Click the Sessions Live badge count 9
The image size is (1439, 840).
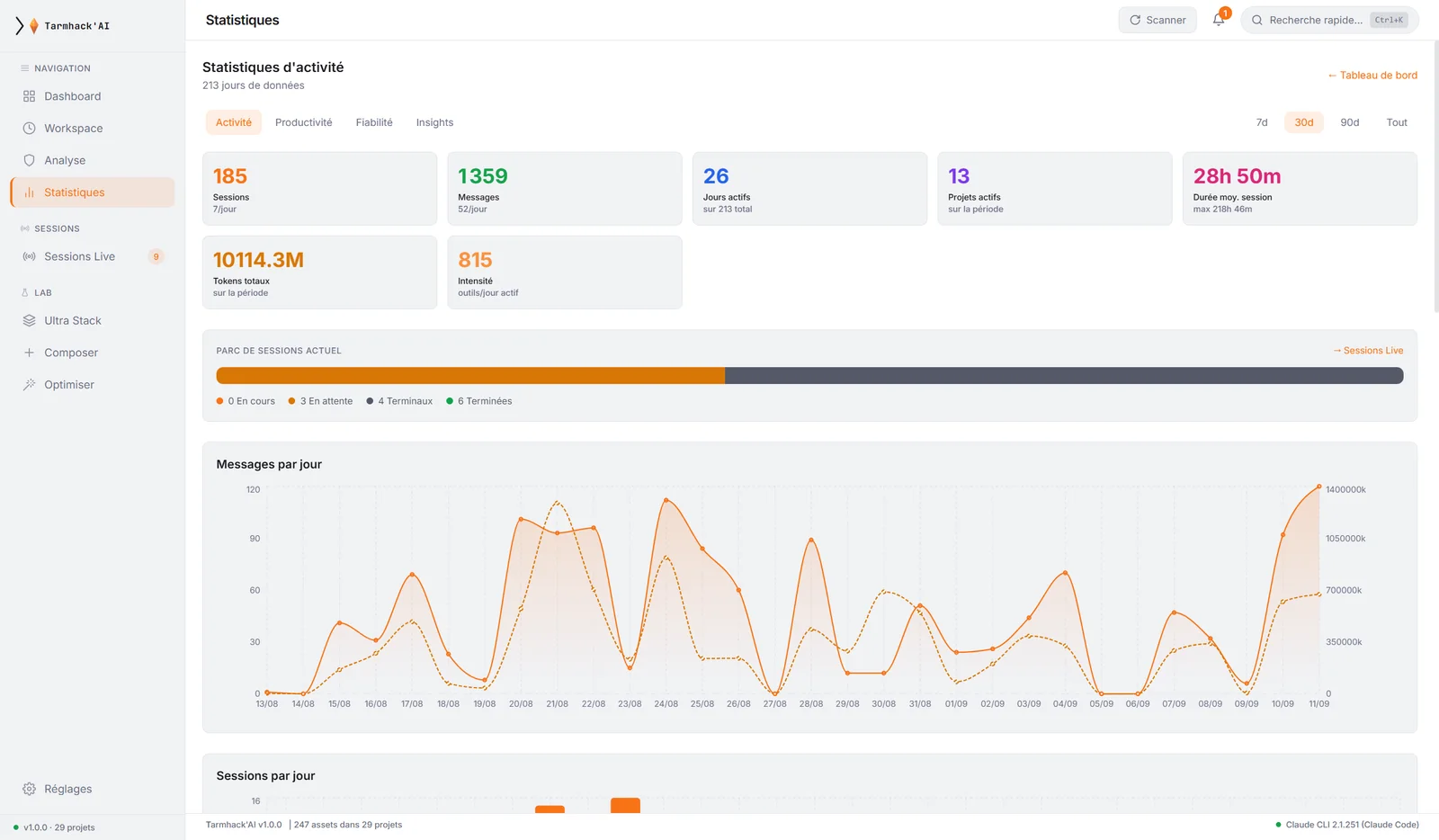pyautogui.click(x=156, y=256)
